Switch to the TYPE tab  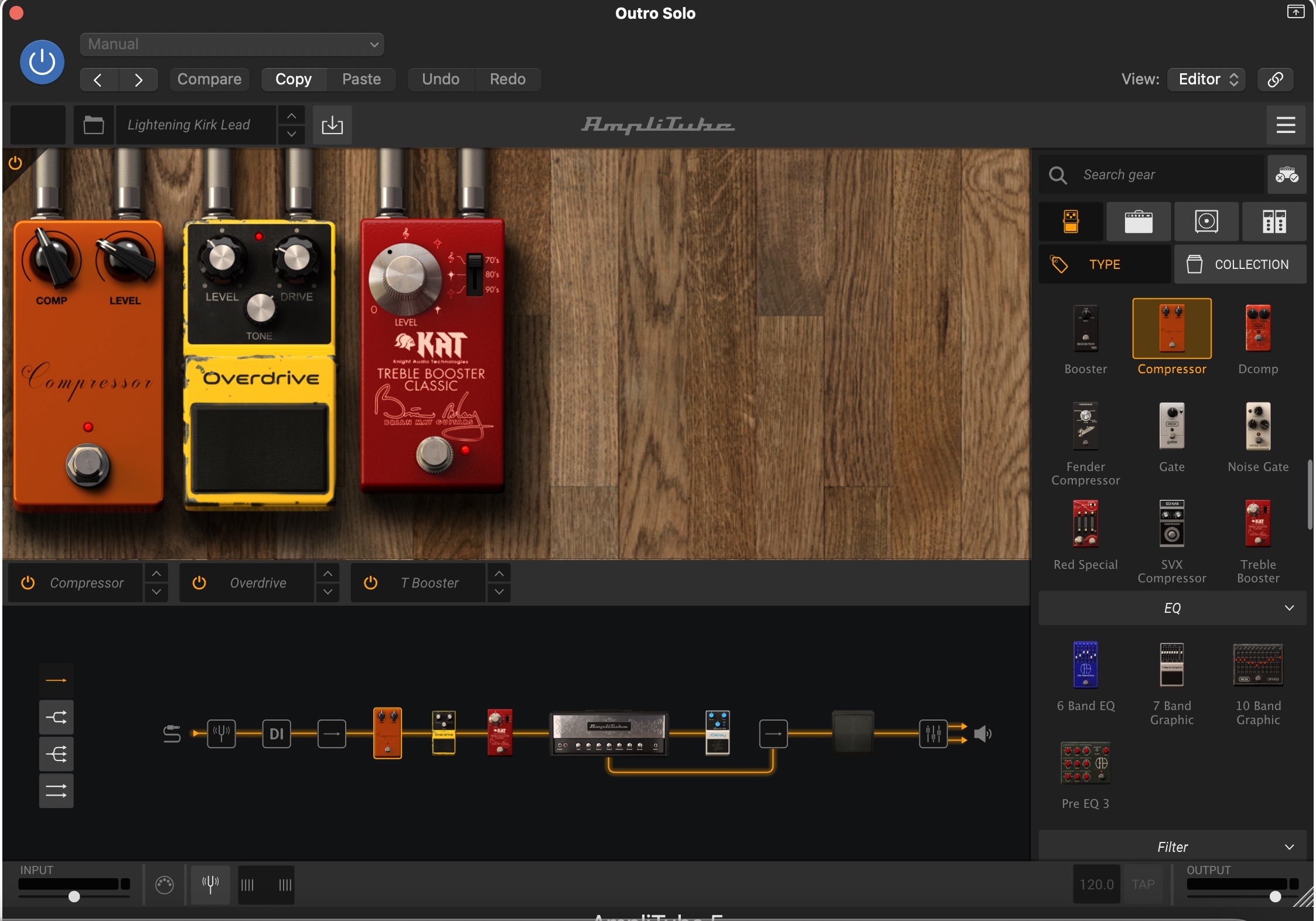(1104, 264)
